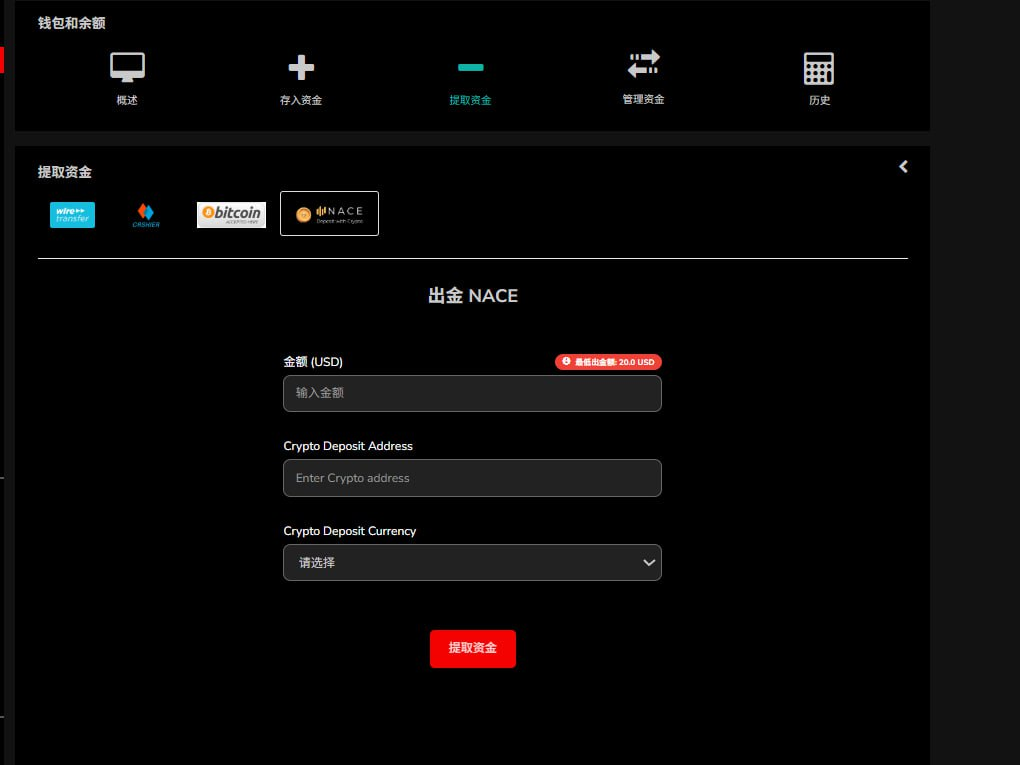The image size is (1020, 765).
Task: Switch to the 概述 tab label
Action: click(127, 100)
